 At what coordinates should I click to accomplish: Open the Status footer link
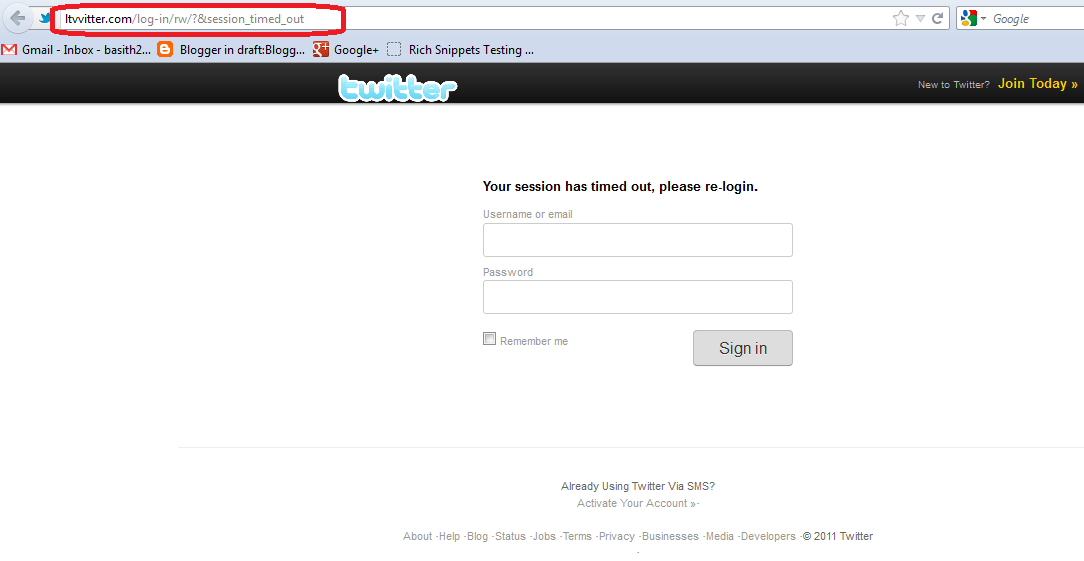click(x=510, y=536)
